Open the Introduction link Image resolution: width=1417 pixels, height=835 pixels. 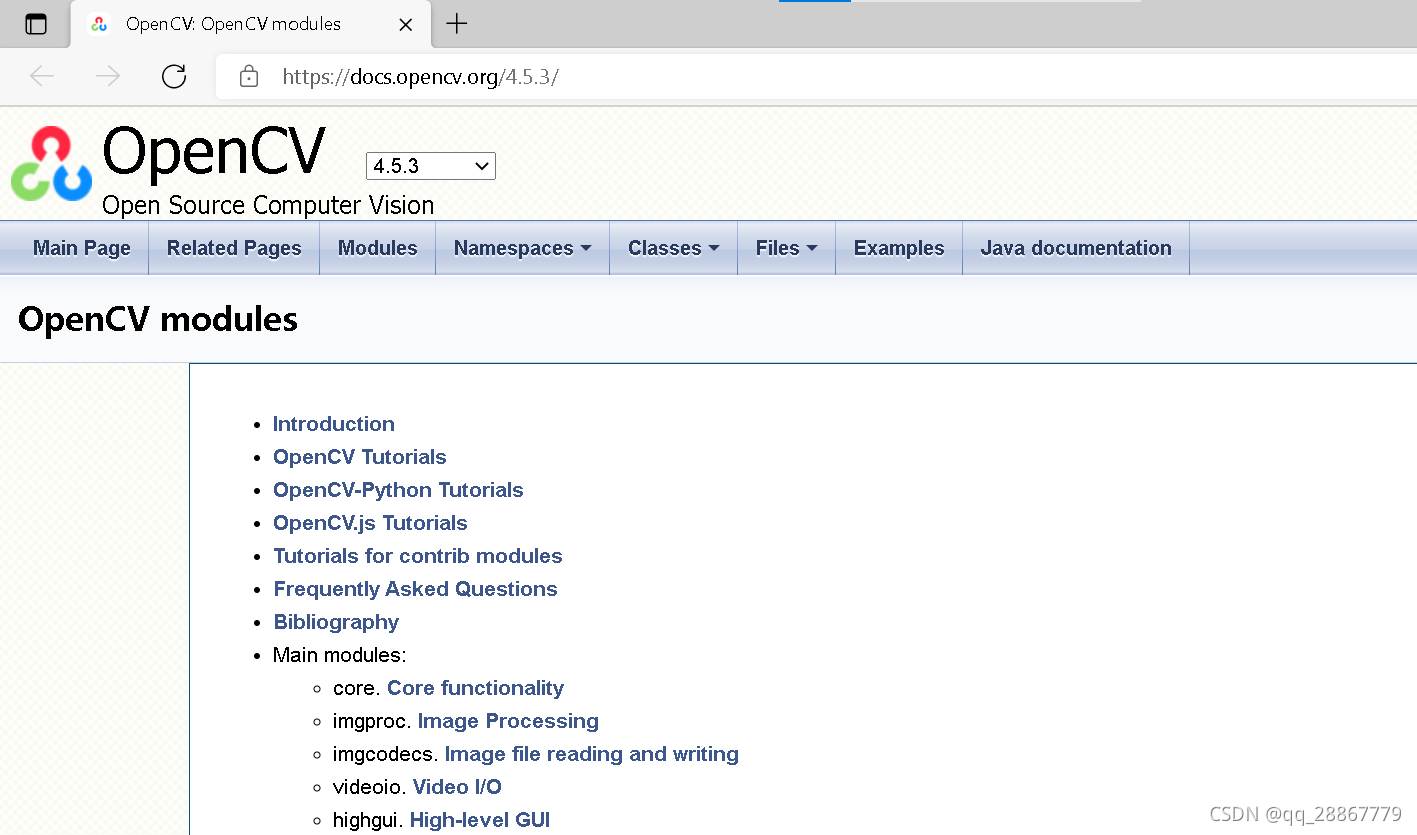tap(334, 424)
